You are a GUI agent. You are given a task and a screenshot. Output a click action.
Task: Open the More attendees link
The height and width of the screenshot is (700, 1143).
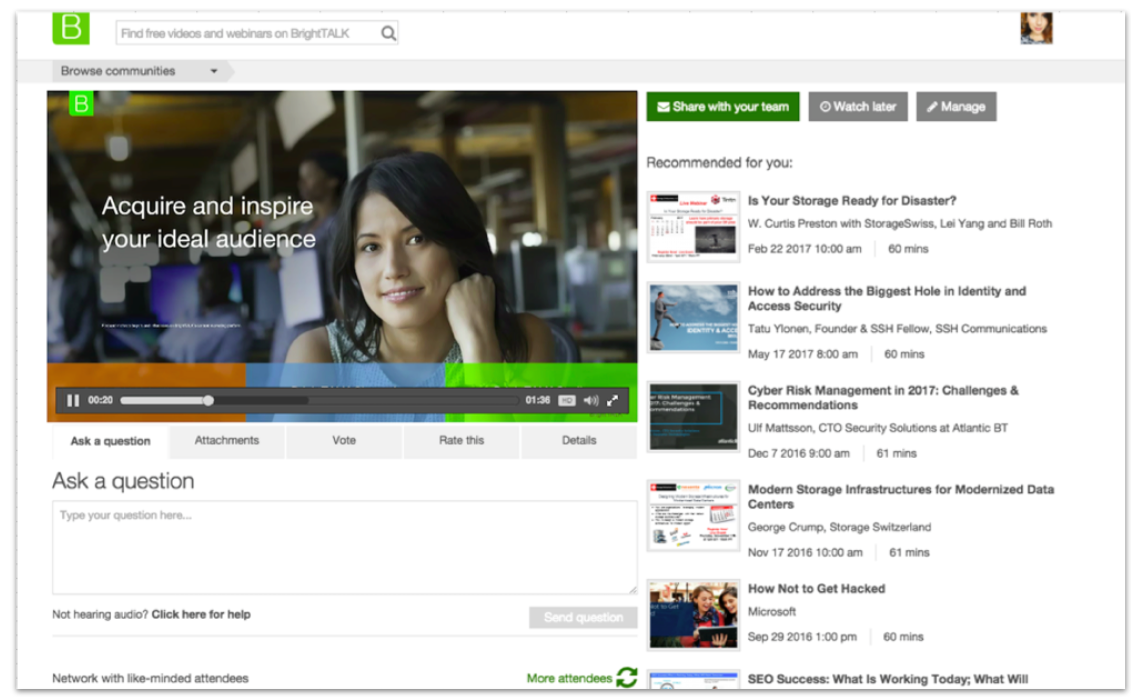569,678
